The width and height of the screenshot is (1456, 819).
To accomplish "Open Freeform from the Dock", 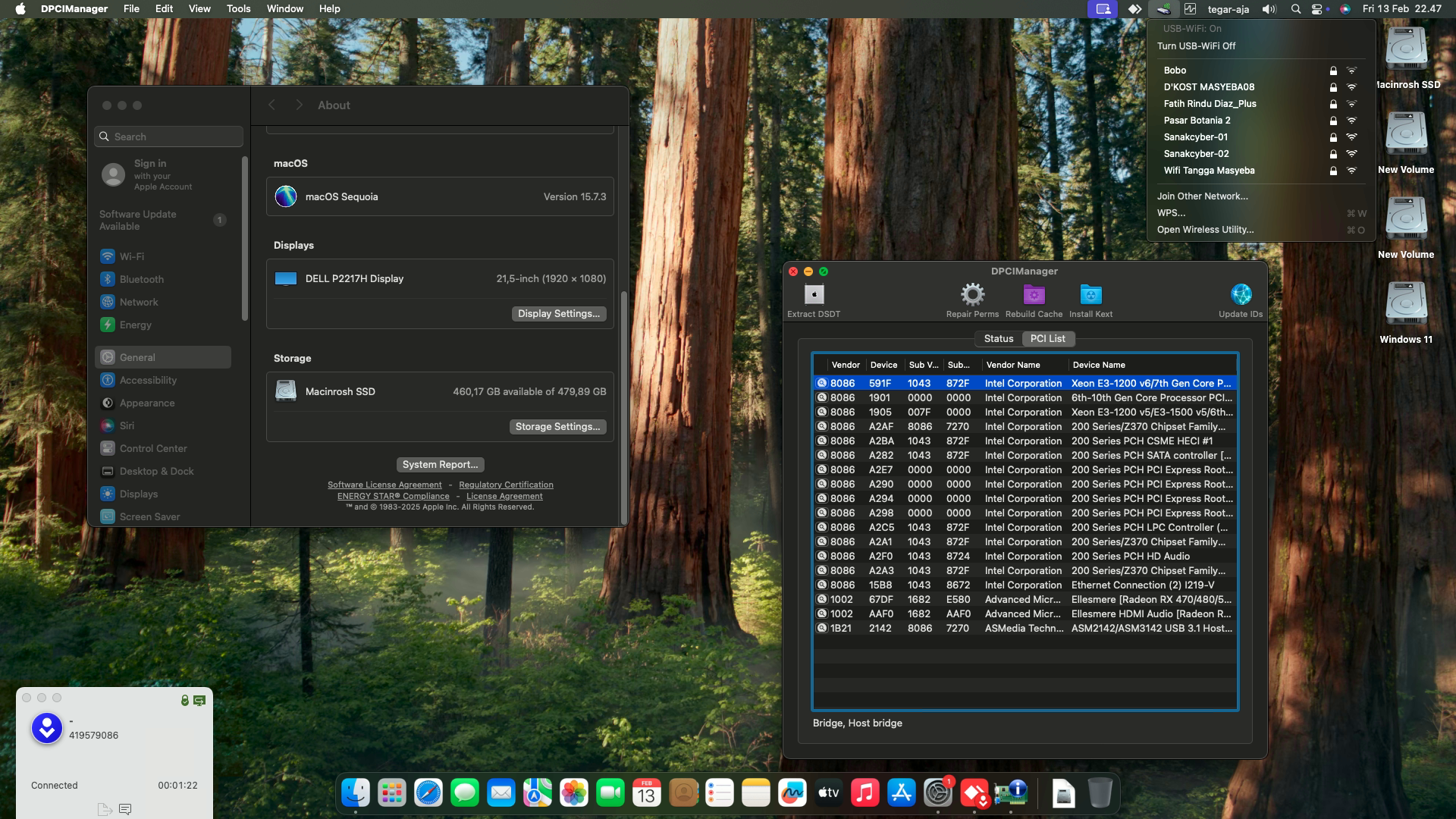I will (x=792, y=793).
